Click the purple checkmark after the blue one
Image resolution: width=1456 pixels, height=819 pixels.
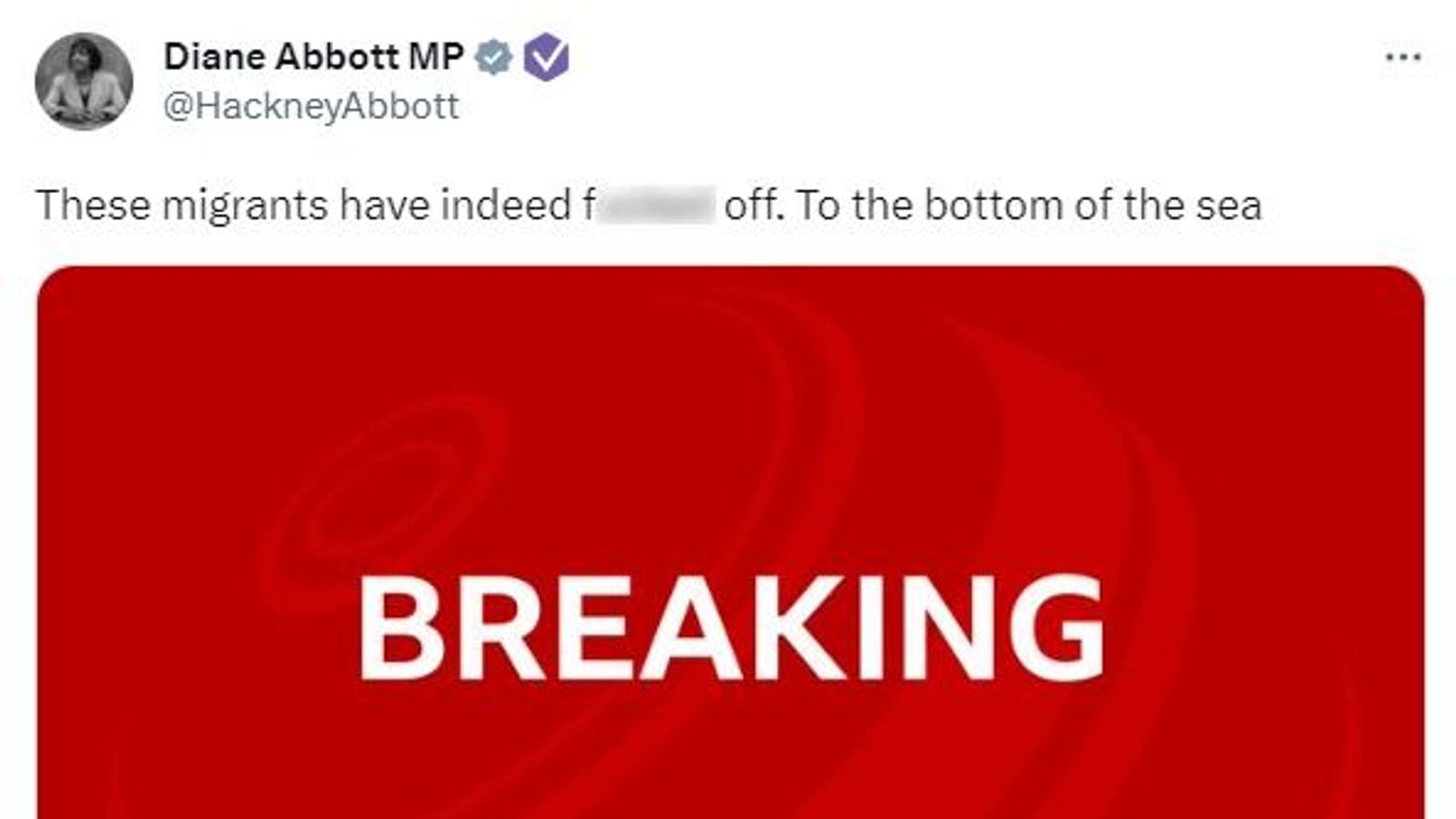(x=545, y=57)
